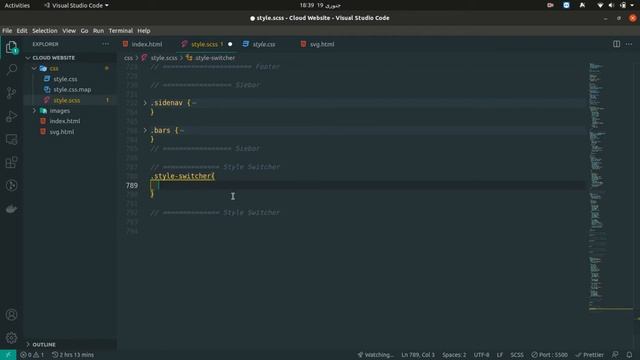Open the Explorer view in activity bar
Screen dimensions: 640x360
pyautogui.click(x=11, y=47)
